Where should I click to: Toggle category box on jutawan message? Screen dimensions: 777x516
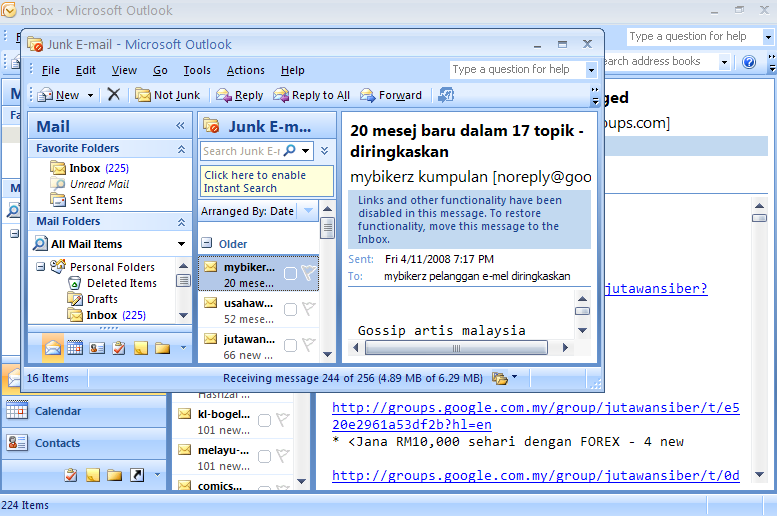click(290, 345)
